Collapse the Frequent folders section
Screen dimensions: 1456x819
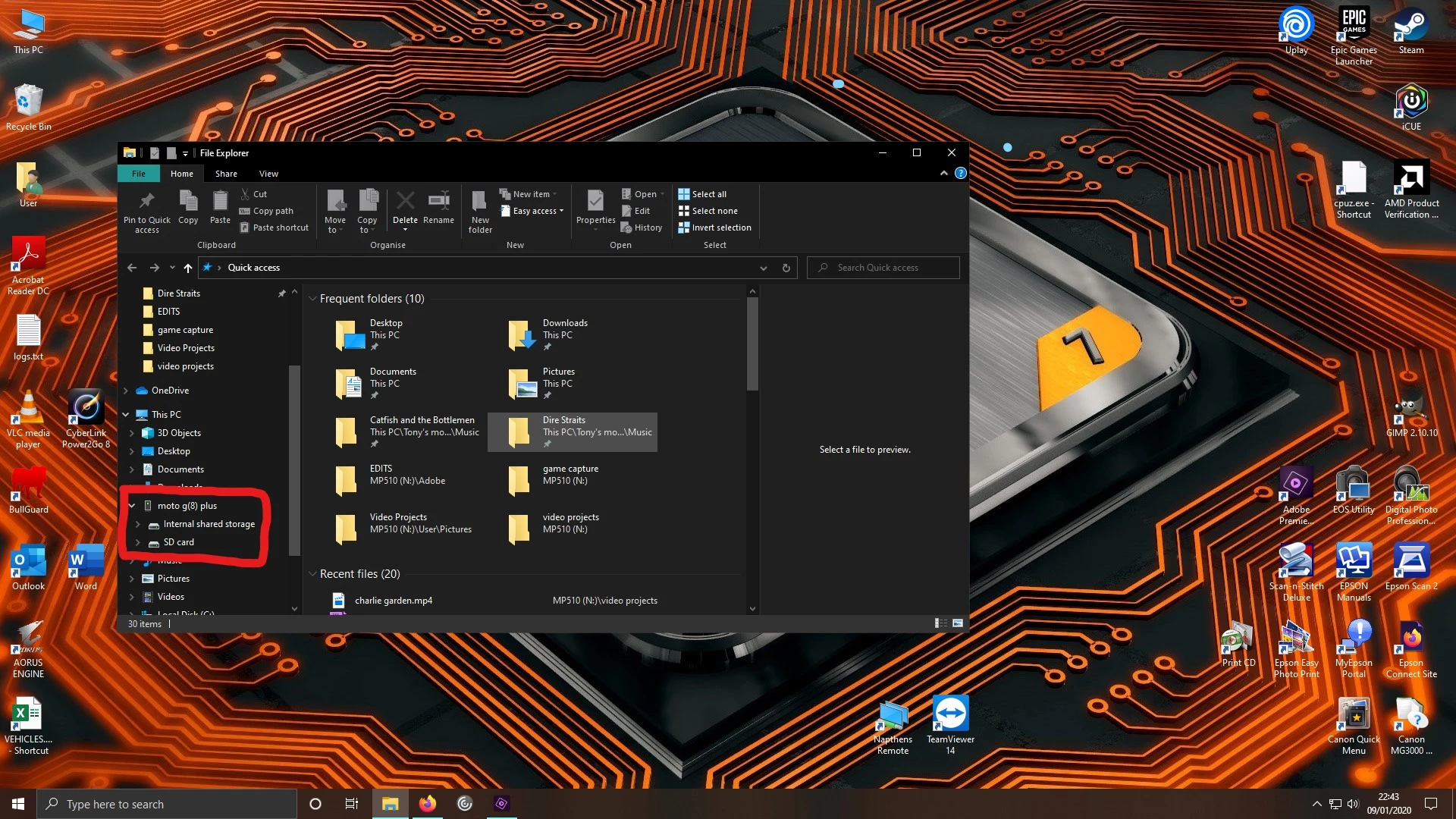pos(312,299)
